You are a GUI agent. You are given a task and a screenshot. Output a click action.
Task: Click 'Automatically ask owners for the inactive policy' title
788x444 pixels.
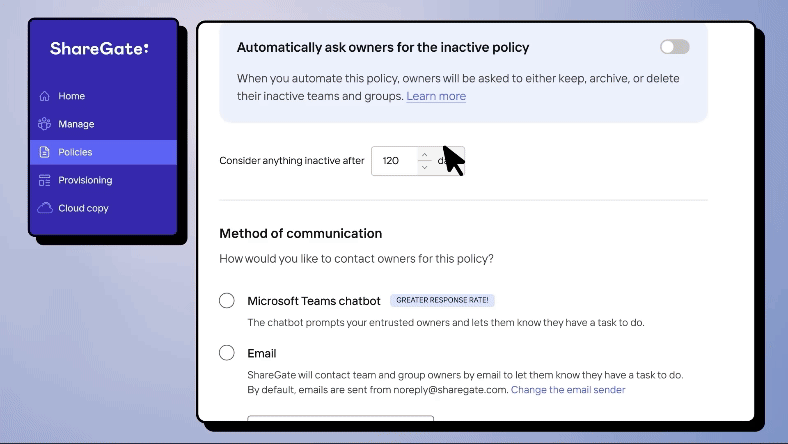(383, 47)
